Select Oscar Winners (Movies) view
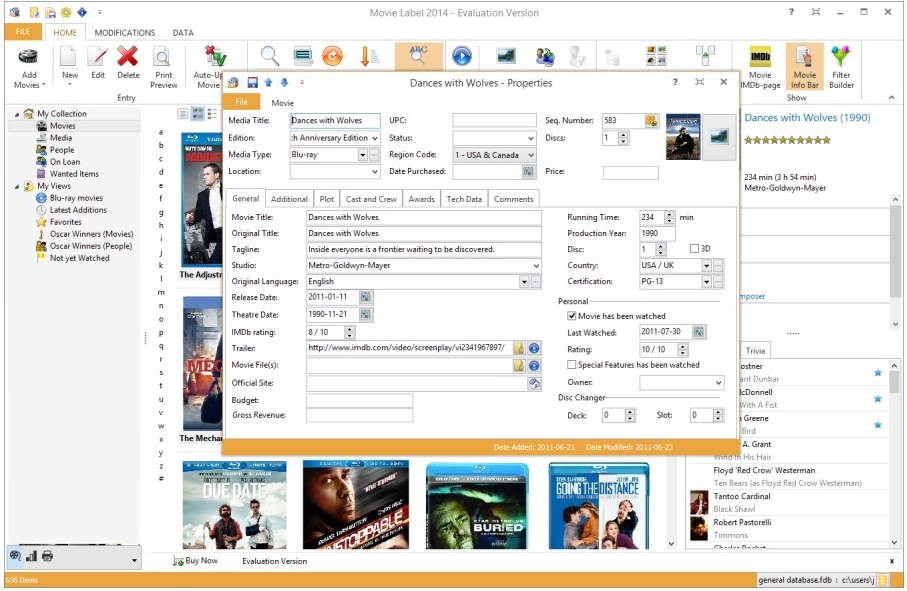This screenshot has width=907, height=591. pos(91,234)
